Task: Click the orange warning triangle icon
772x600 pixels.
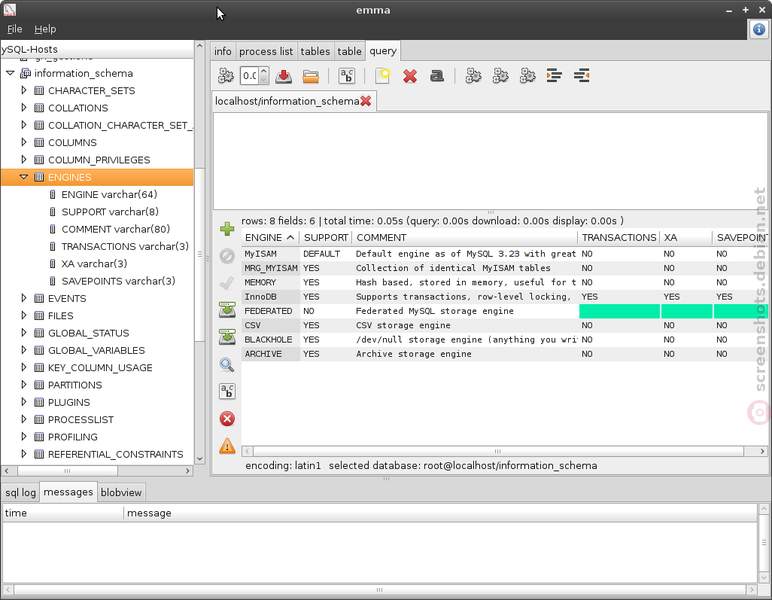Action: tap(227, 446)
